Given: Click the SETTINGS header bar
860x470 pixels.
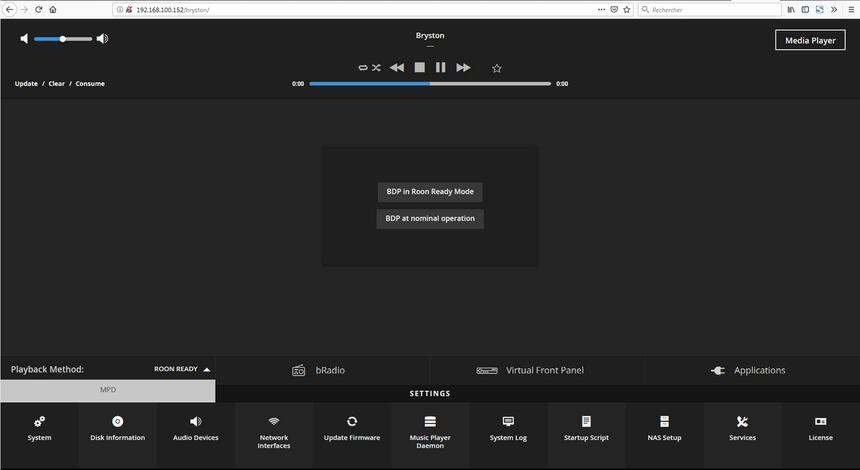Looking at the screenshot, I should pyautogui.click(x=430, y=393).
